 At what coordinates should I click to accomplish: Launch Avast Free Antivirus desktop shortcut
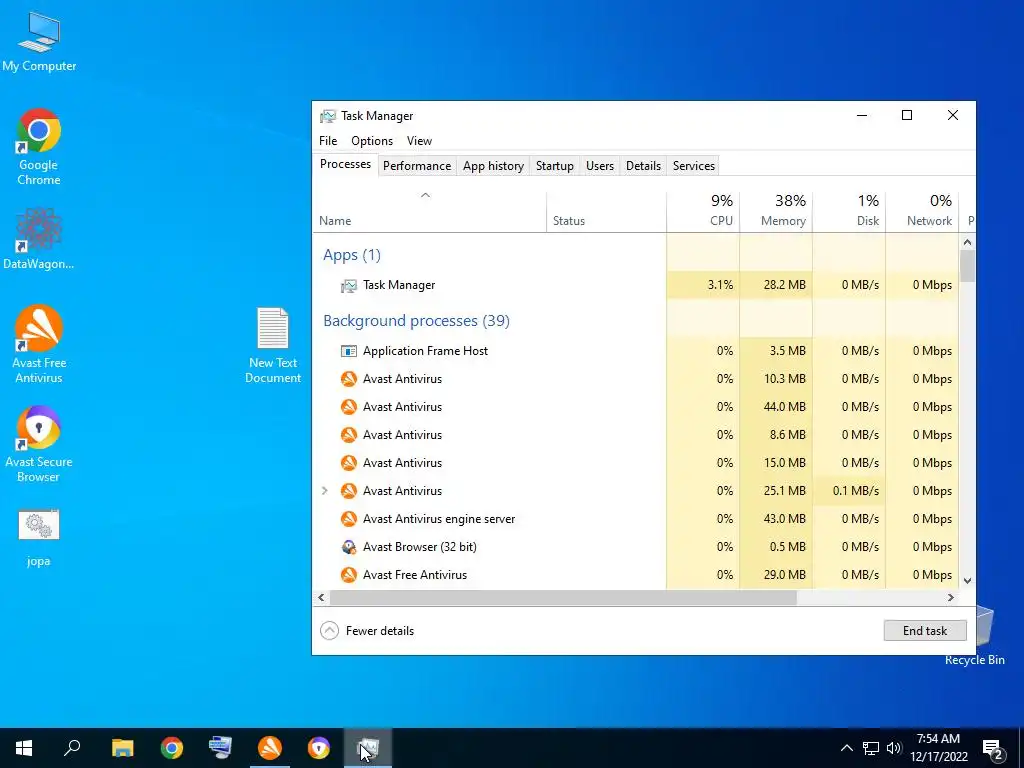coord(39,344)
